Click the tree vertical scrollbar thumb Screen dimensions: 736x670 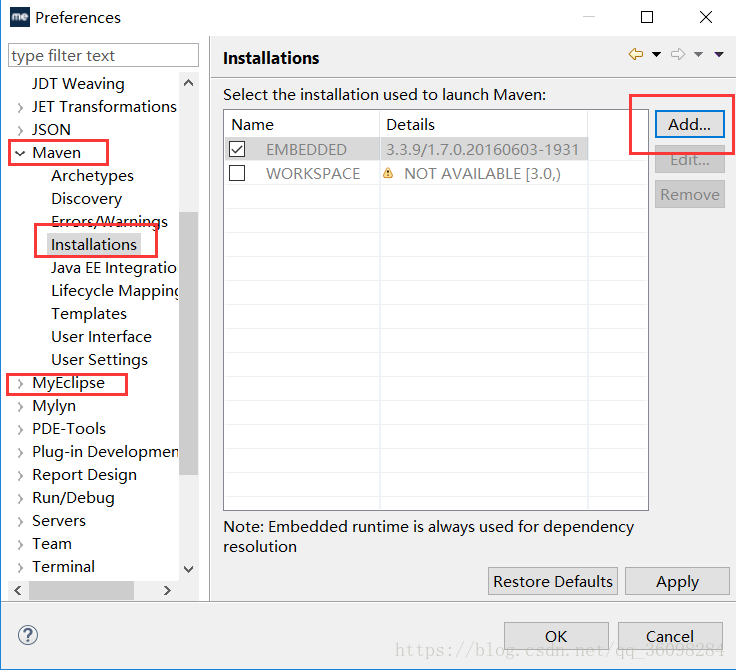pyautogui.click(x=189, y=343)
